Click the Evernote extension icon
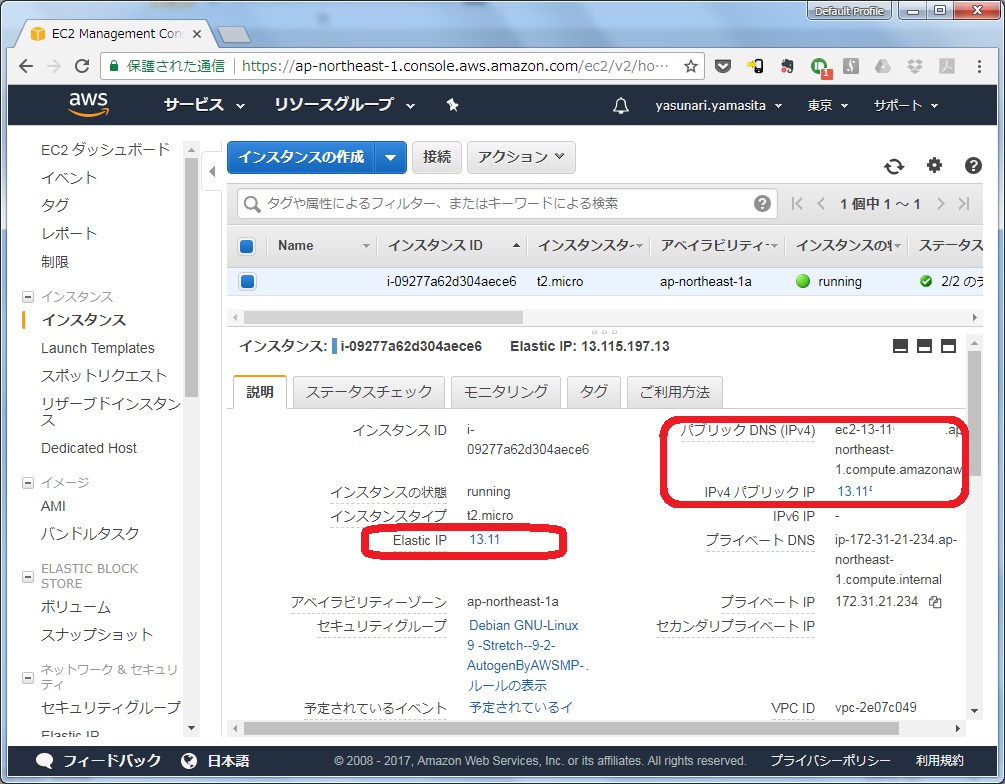 point(786,66)
